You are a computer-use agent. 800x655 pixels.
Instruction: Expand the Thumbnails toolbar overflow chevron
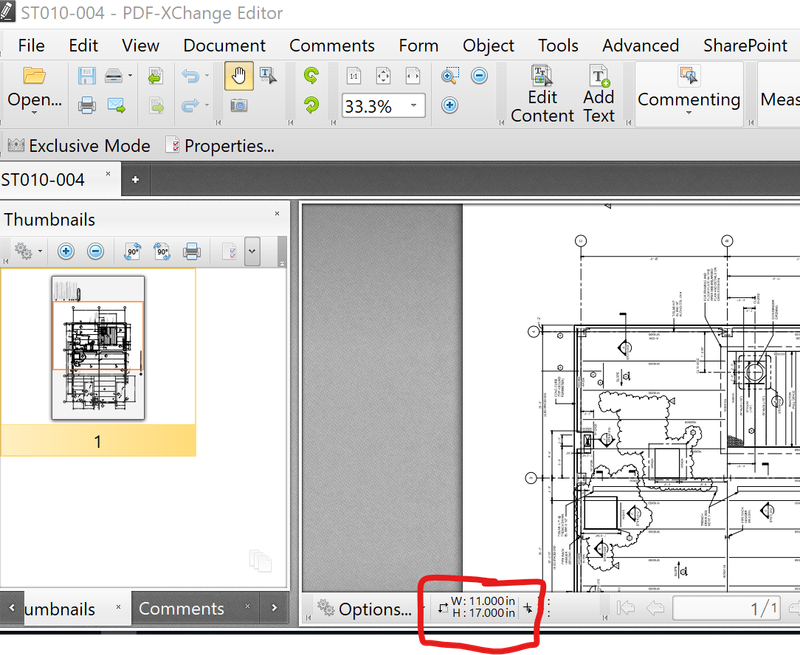click(250, 252)
